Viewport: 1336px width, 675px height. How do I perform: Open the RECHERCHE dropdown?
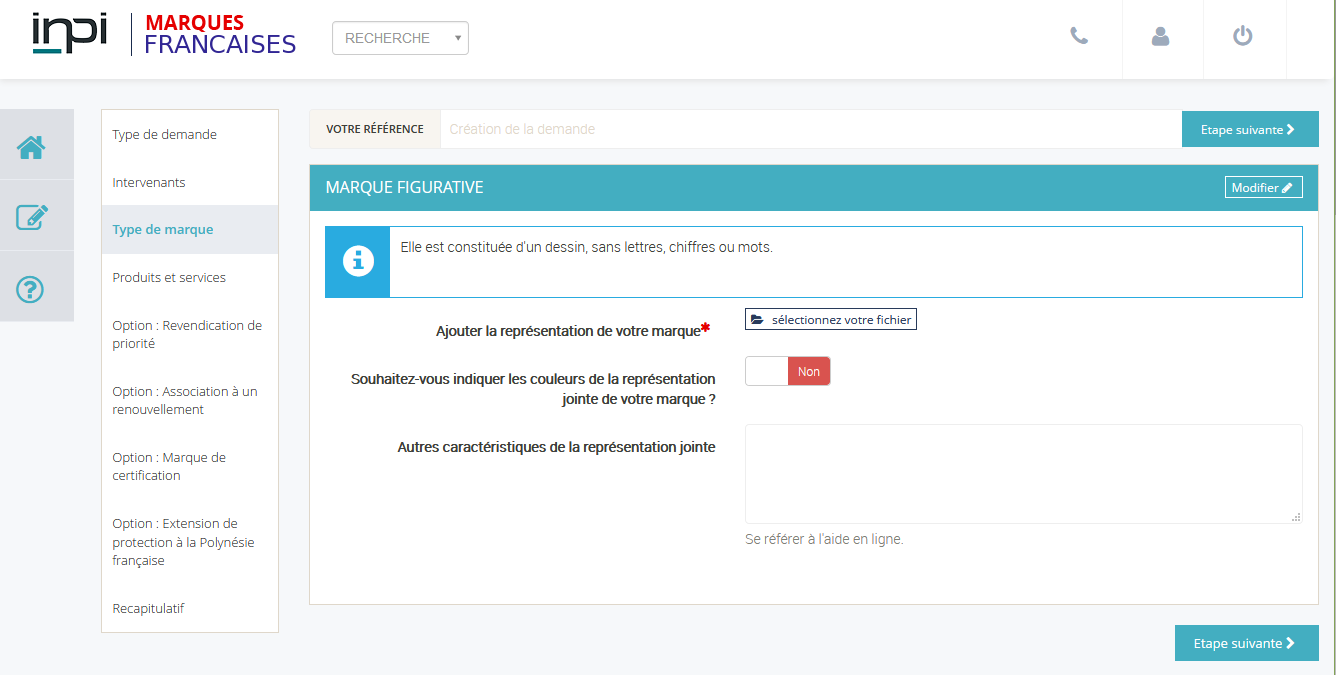[x=400, y=38]
